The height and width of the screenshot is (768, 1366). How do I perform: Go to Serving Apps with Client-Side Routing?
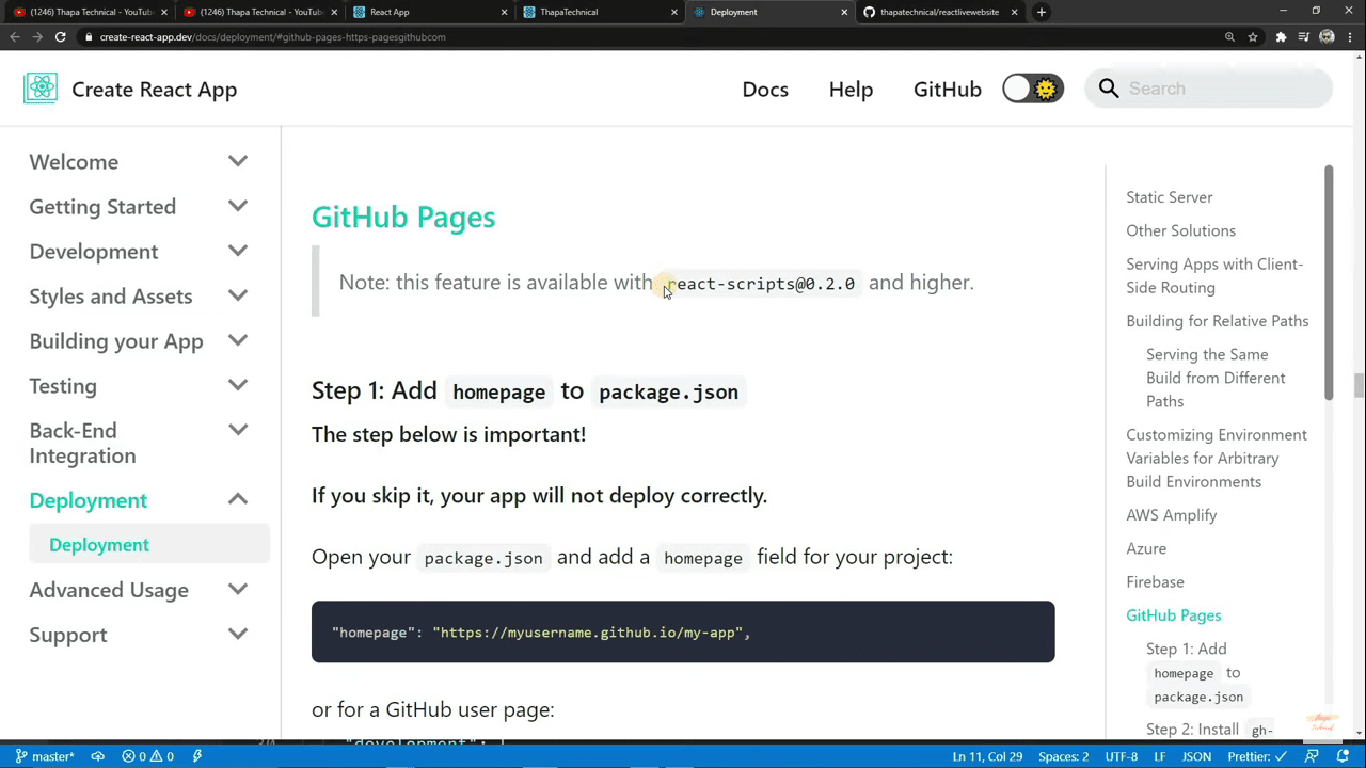click(x=1214, y=275)
